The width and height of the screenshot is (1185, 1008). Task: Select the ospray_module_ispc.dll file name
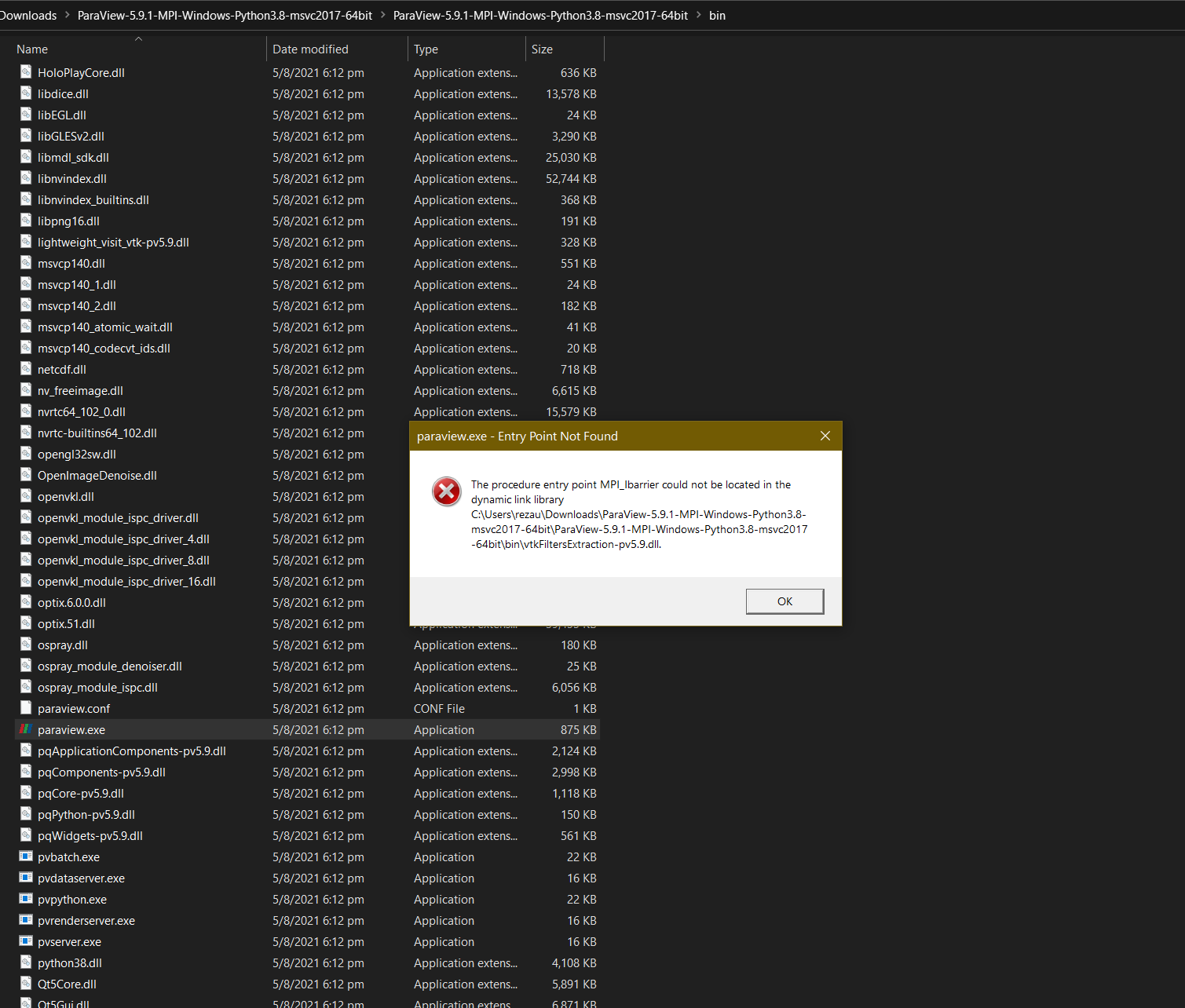pyautogui.click(x=97, y=687)
